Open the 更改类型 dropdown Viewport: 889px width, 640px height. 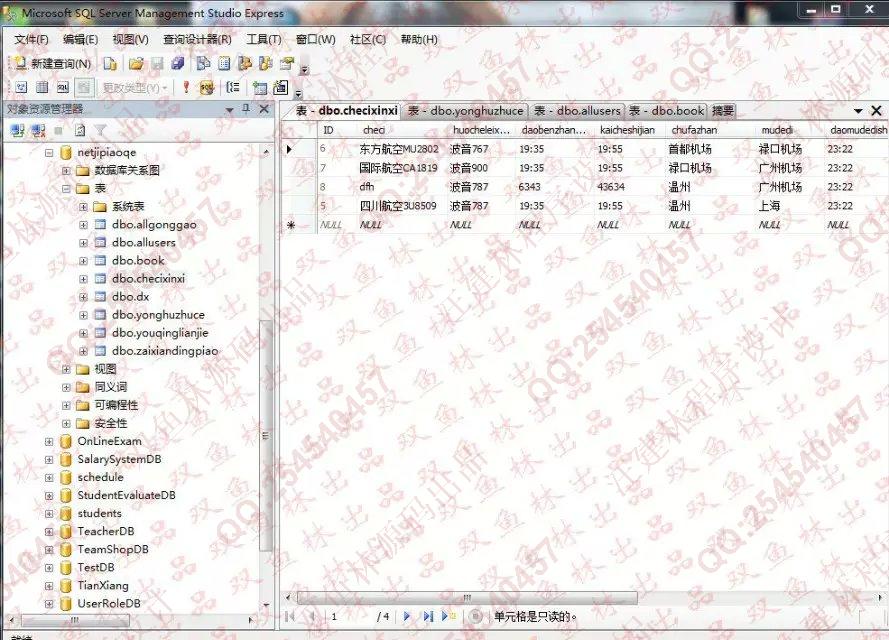(x=135, y=88)
